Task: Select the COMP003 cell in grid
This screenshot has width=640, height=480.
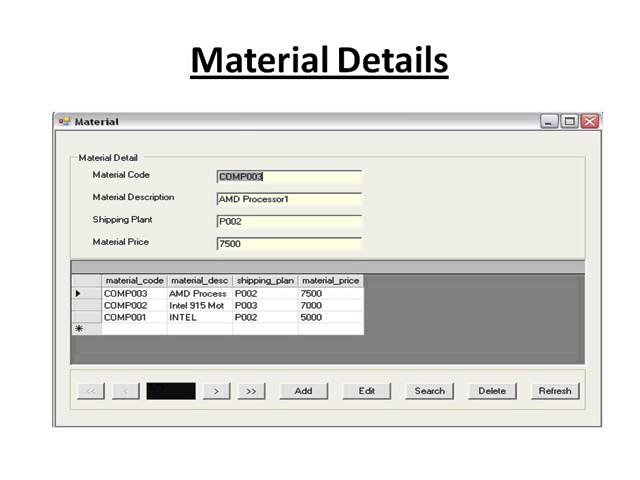Action: coord(134,293)
